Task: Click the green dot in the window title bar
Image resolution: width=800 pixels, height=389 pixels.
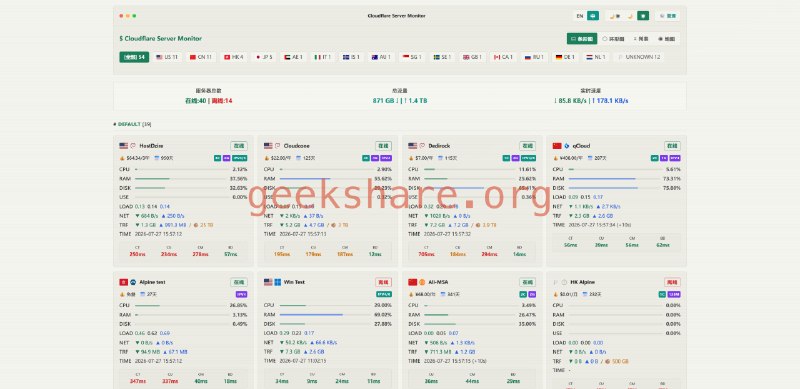Action: coord(134,16)
